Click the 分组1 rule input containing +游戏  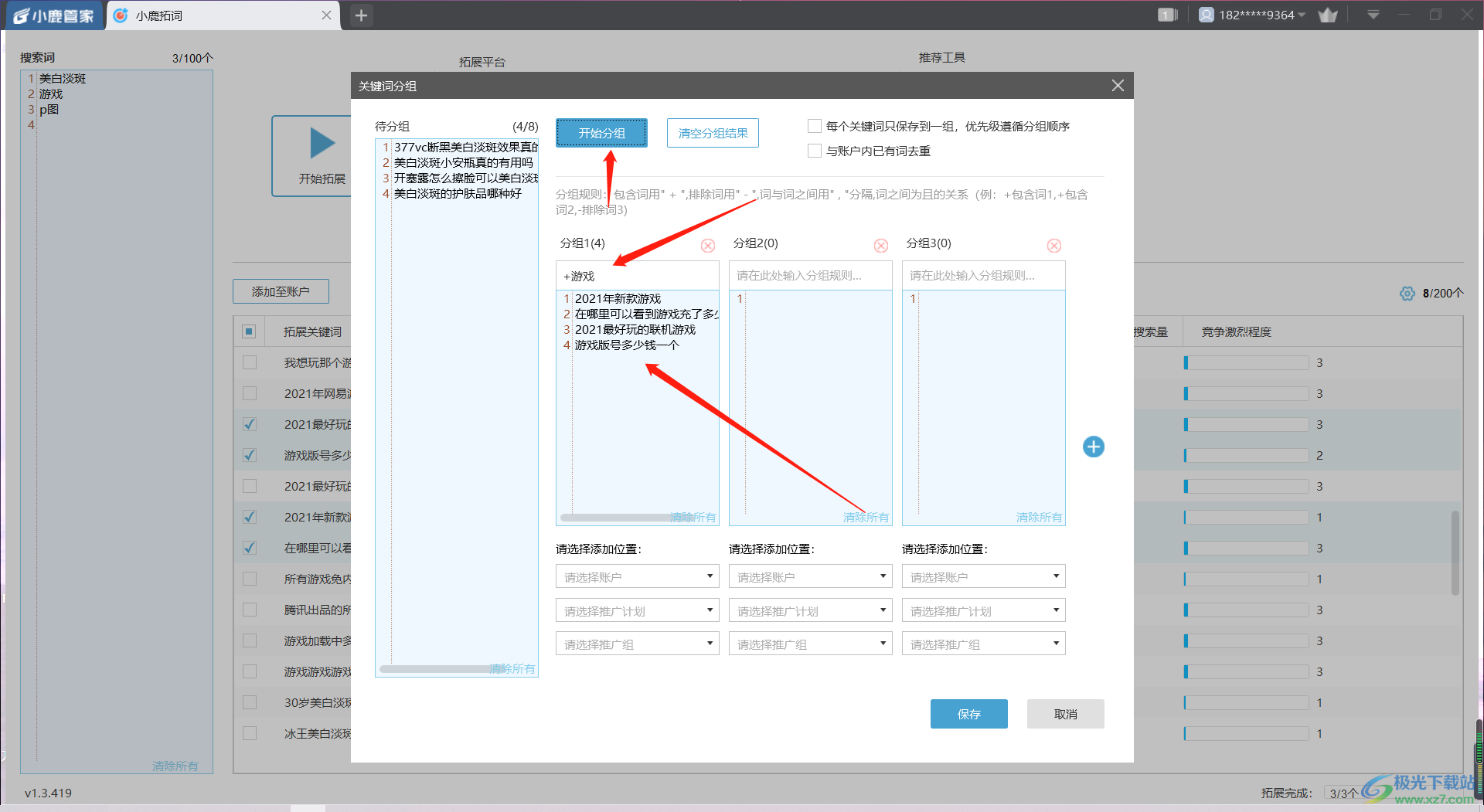(x=638, y=276)
